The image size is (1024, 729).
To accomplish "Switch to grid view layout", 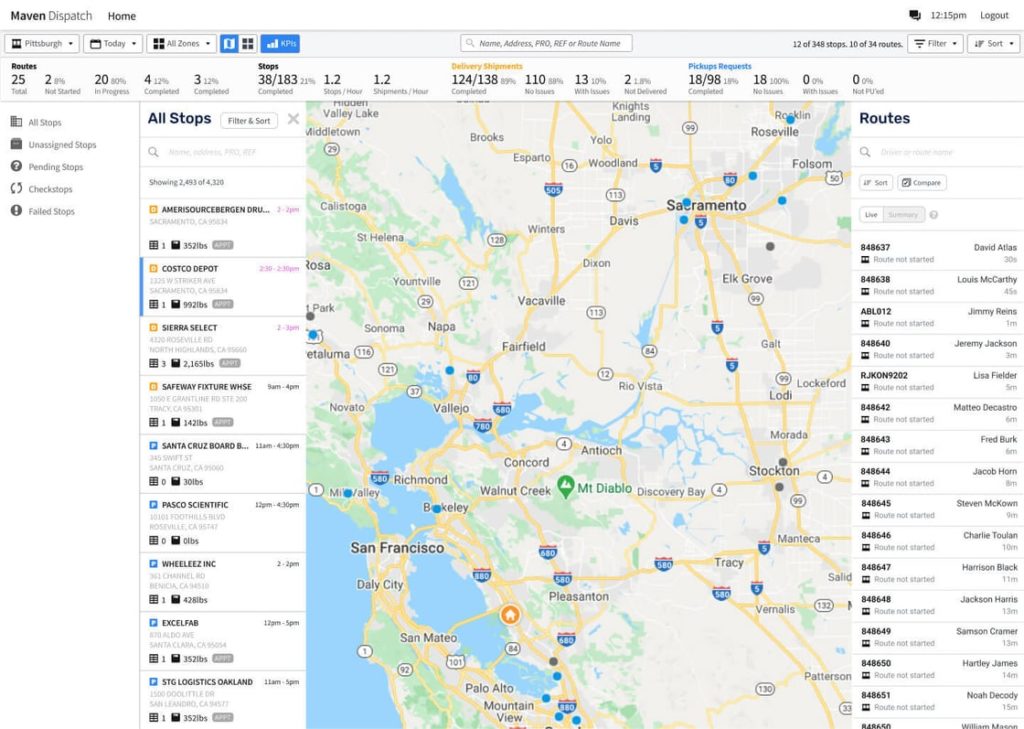I will click(x=248, y=44).
